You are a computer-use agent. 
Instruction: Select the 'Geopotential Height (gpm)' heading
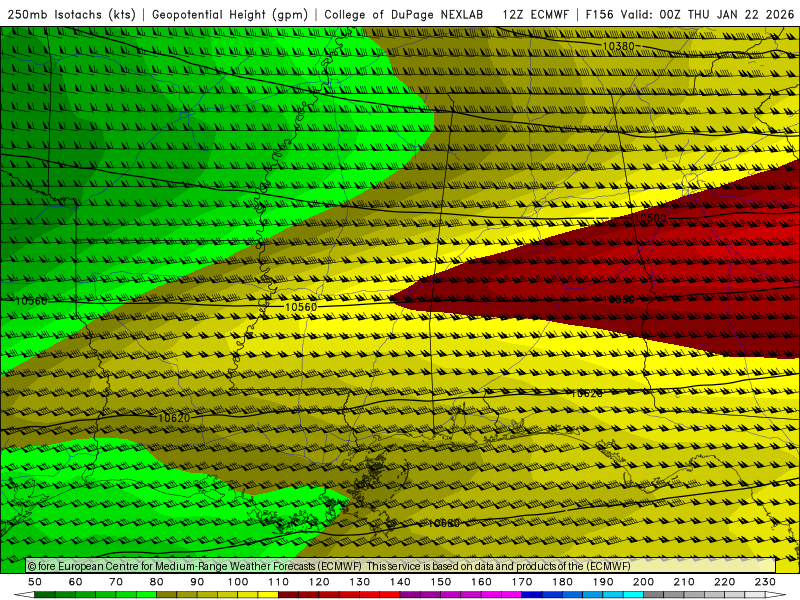230,15
